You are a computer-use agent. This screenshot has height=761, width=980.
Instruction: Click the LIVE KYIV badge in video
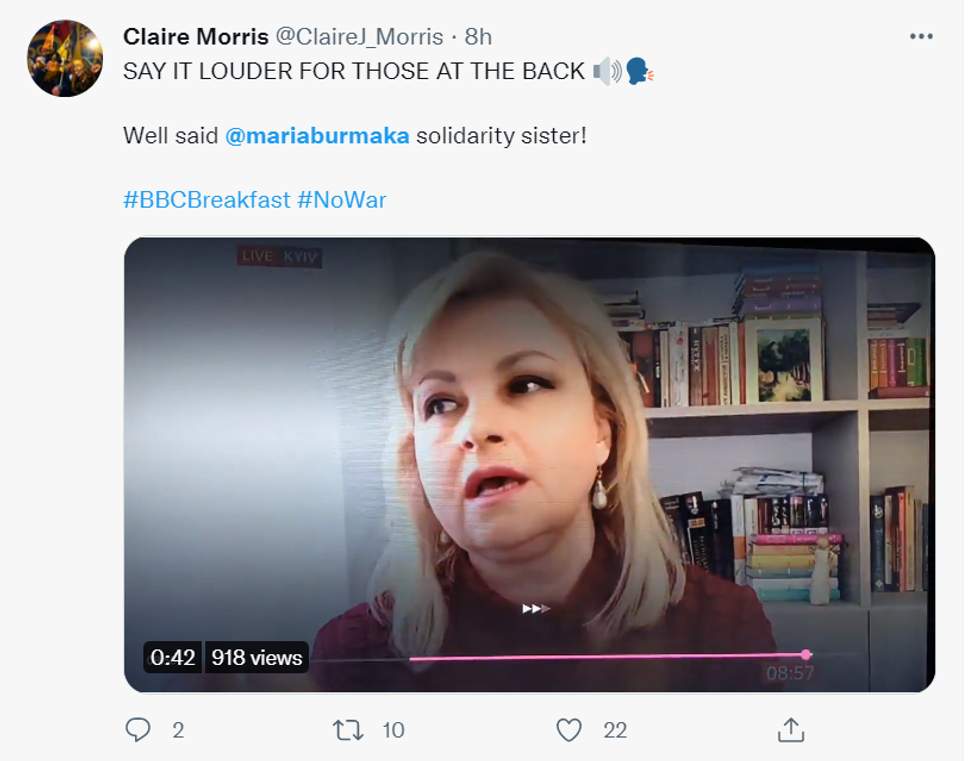[x=279, y=257]
